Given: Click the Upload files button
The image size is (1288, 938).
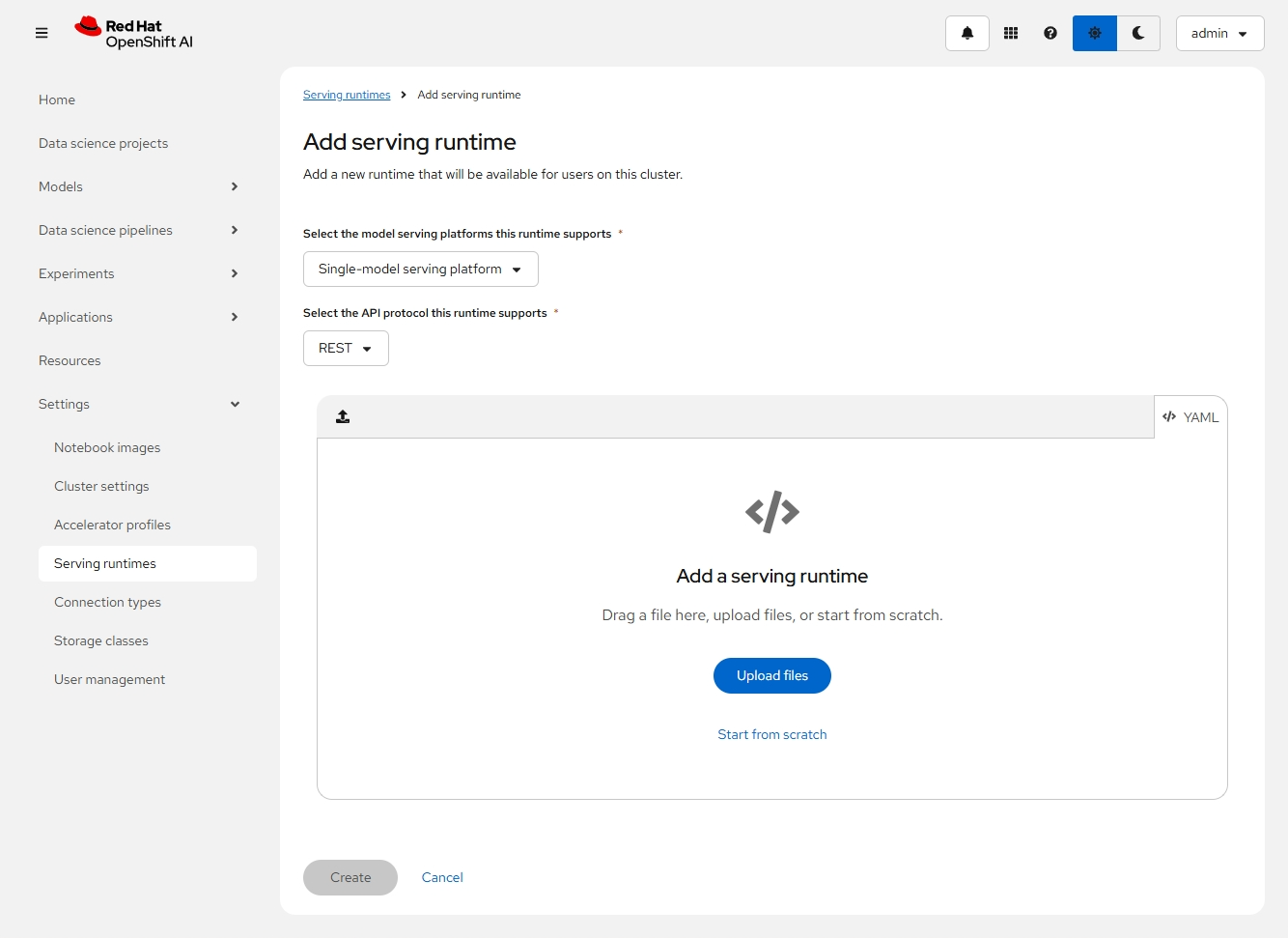Looking at the screenshot, I should click(x=772, y=675).
